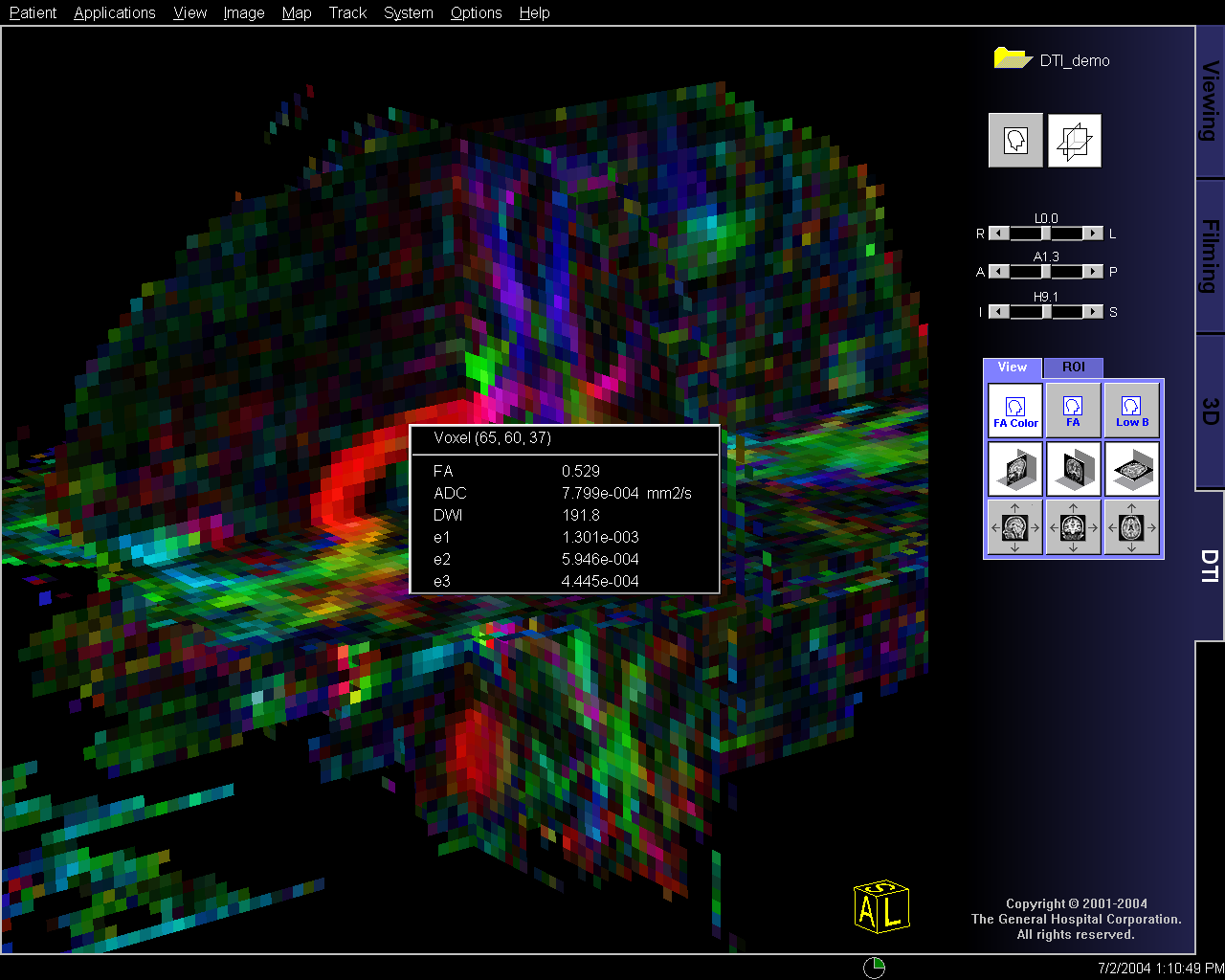Enable the FA Color map display
The image size is (1225, 980).
pyautogui.click(x=1014, y=411)
